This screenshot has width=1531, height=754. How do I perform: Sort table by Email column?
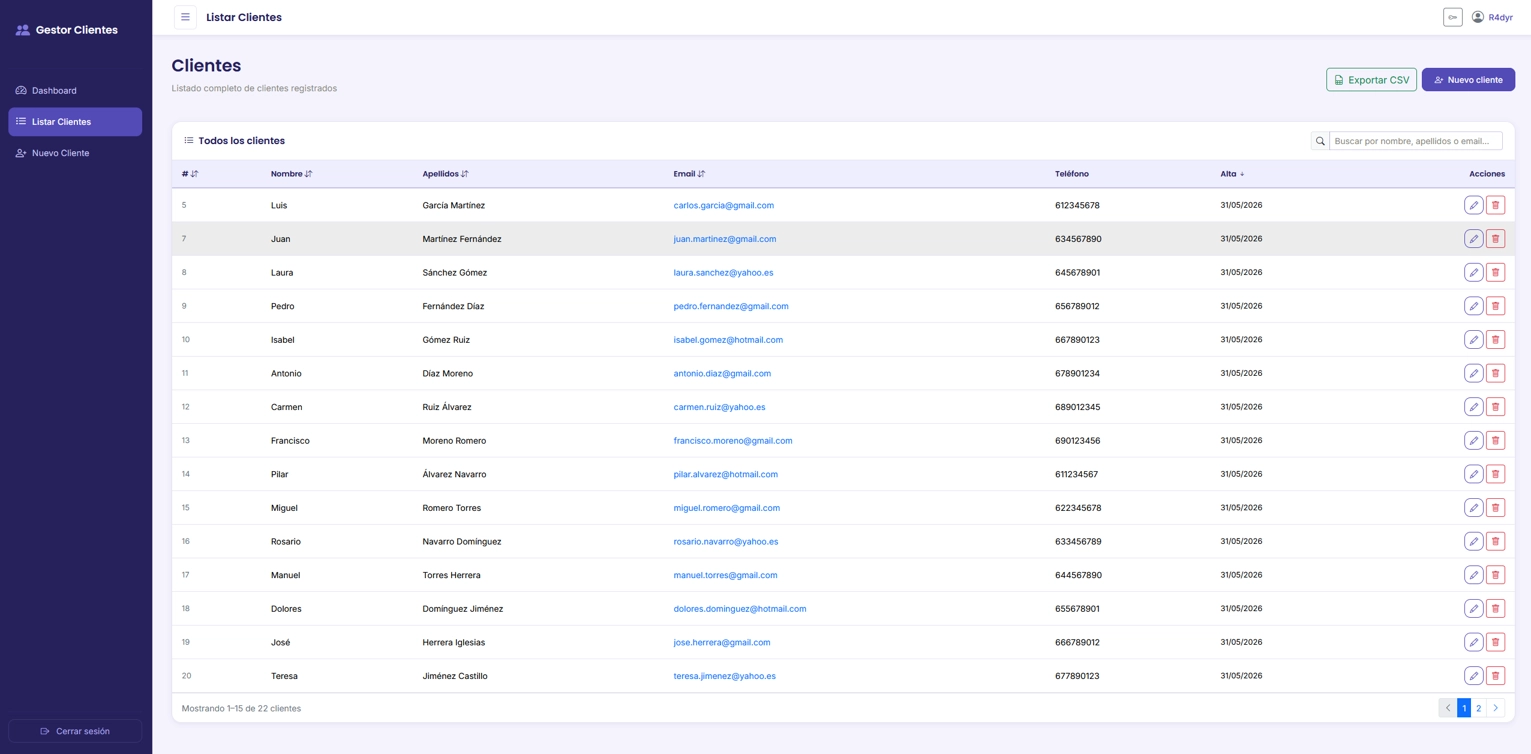(689, 174)
